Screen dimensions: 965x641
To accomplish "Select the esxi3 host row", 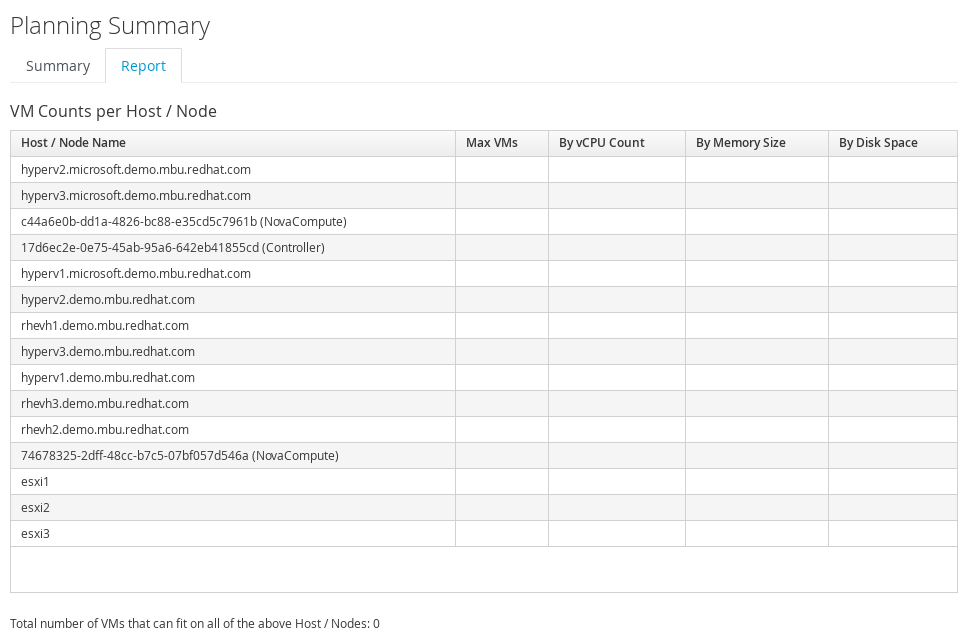I will 484,534.
